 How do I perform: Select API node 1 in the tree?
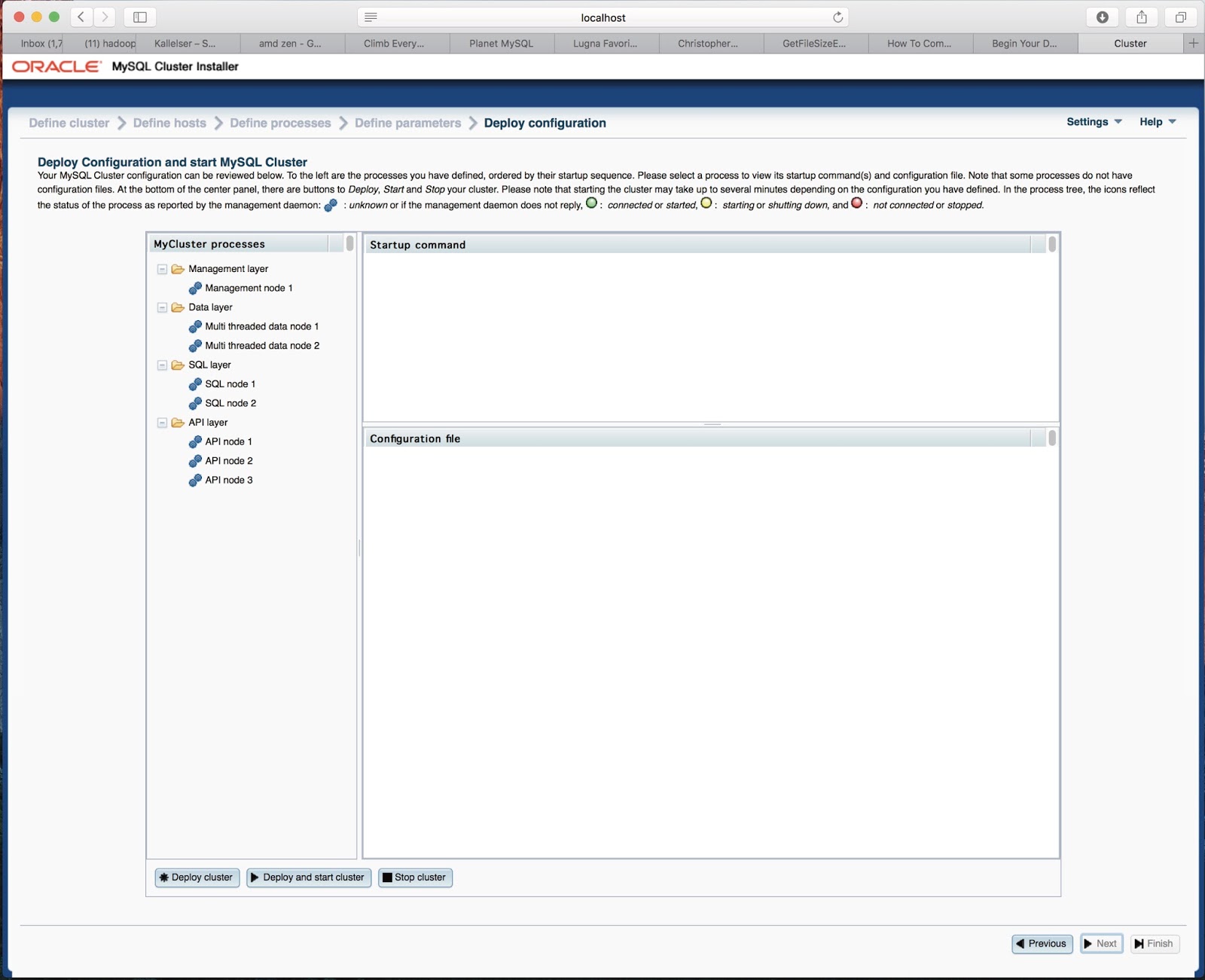[229, 441]
